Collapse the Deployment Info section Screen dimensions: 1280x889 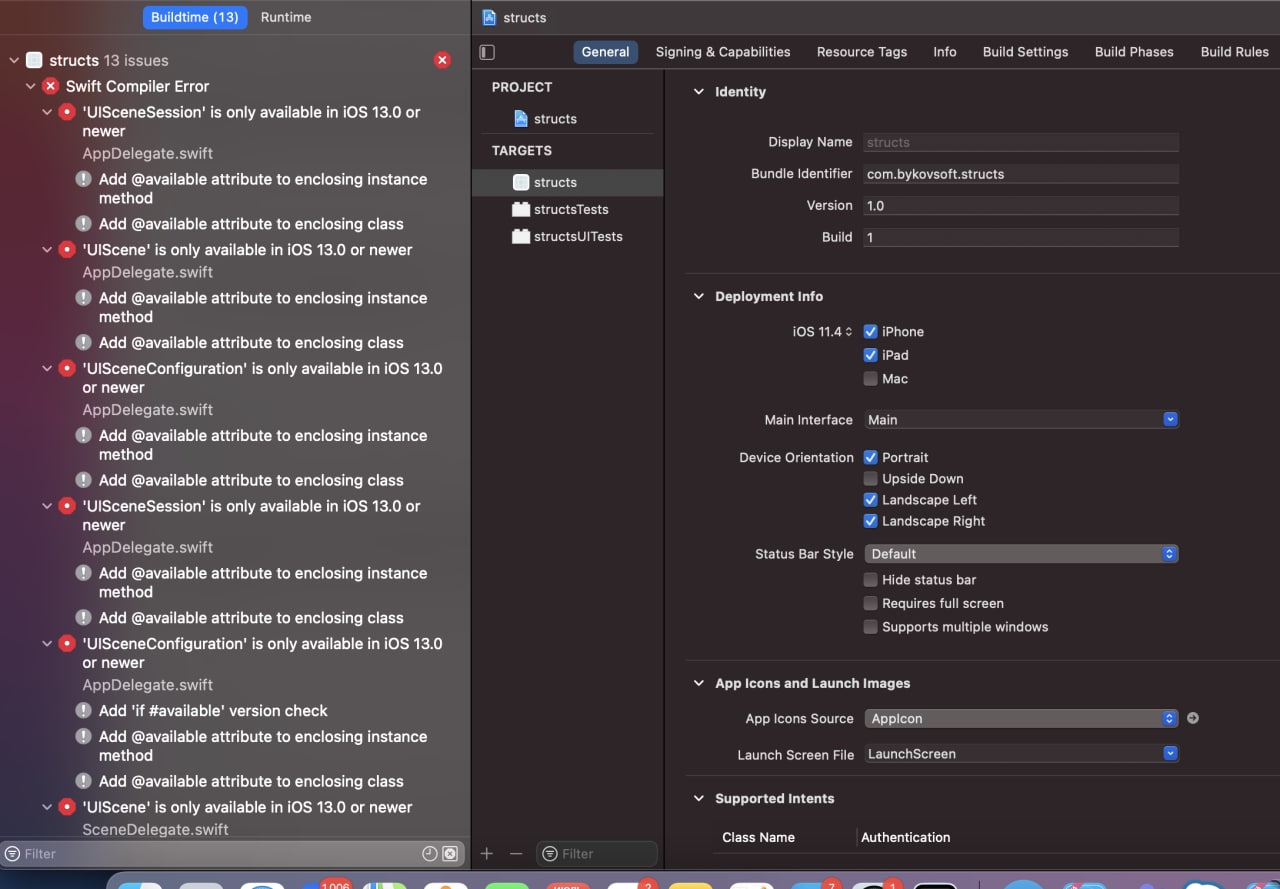click(x=699, y=296)
